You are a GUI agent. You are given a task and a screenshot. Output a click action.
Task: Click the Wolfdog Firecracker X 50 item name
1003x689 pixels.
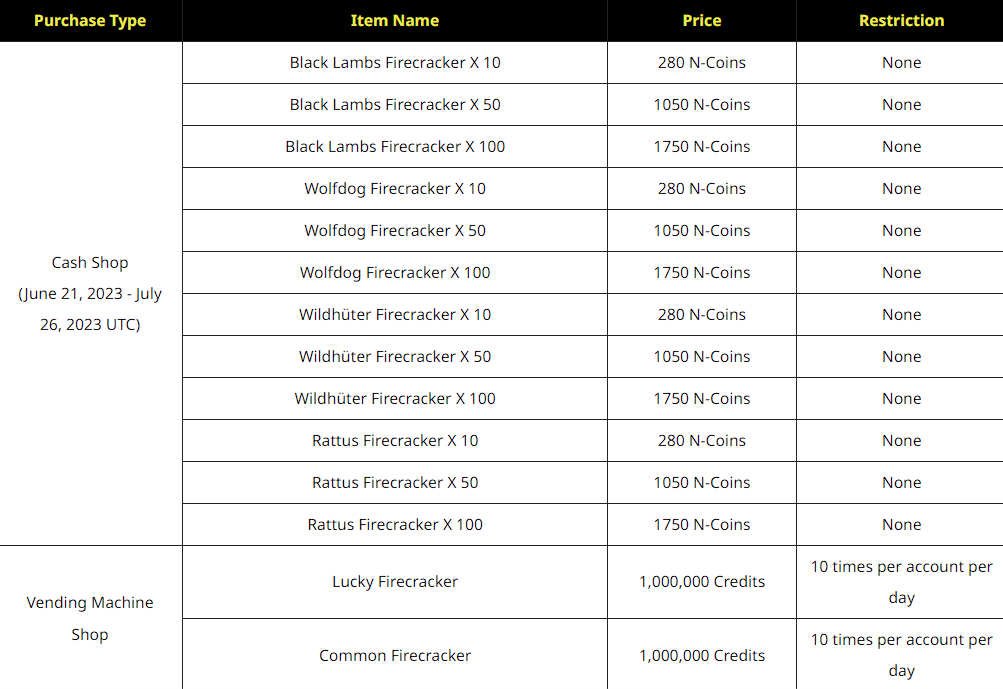(395, 230)
